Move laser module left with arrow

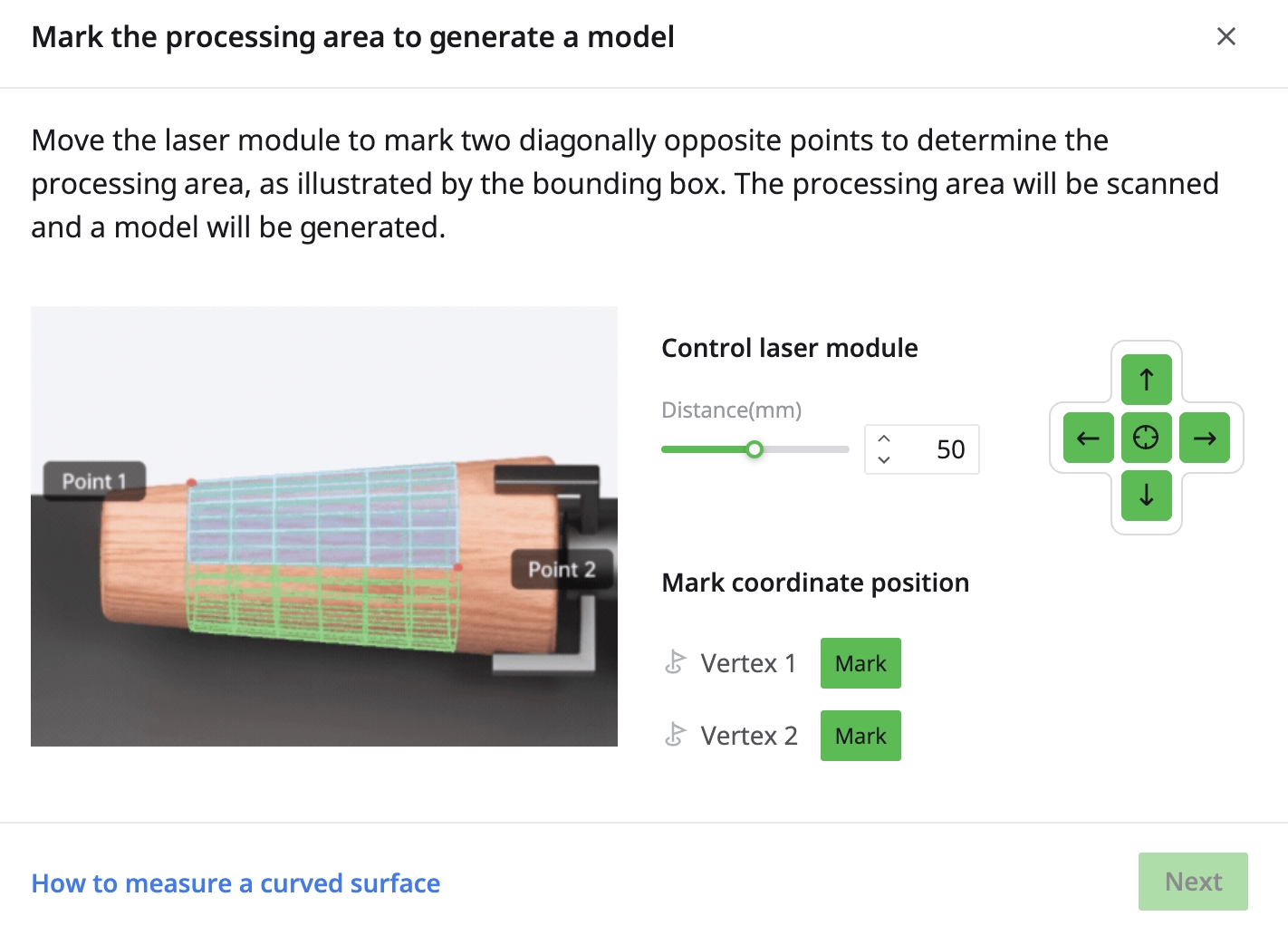[1088, 439]
